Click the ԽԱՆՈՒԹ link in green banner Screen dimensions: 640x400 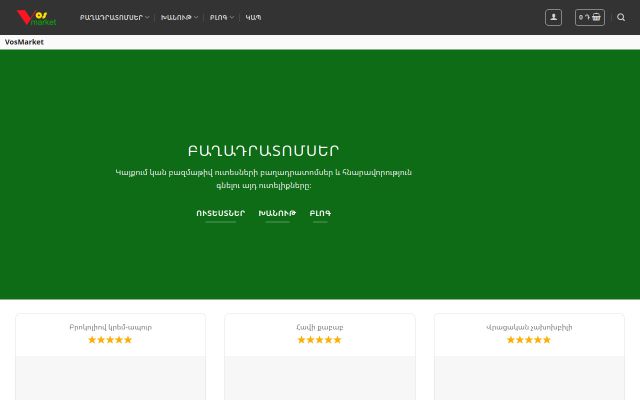tap(277, 213)
